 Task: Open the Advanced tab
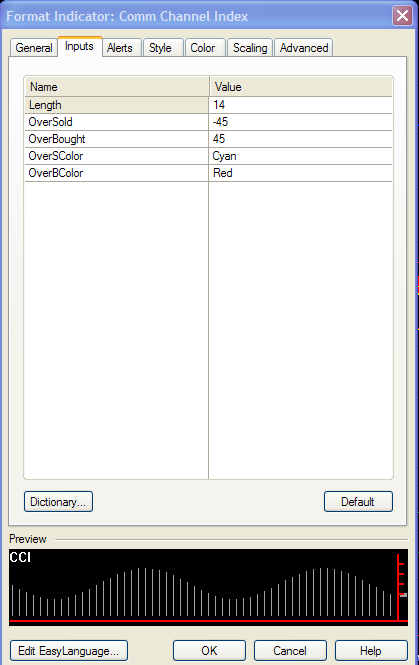pos(304,48)
